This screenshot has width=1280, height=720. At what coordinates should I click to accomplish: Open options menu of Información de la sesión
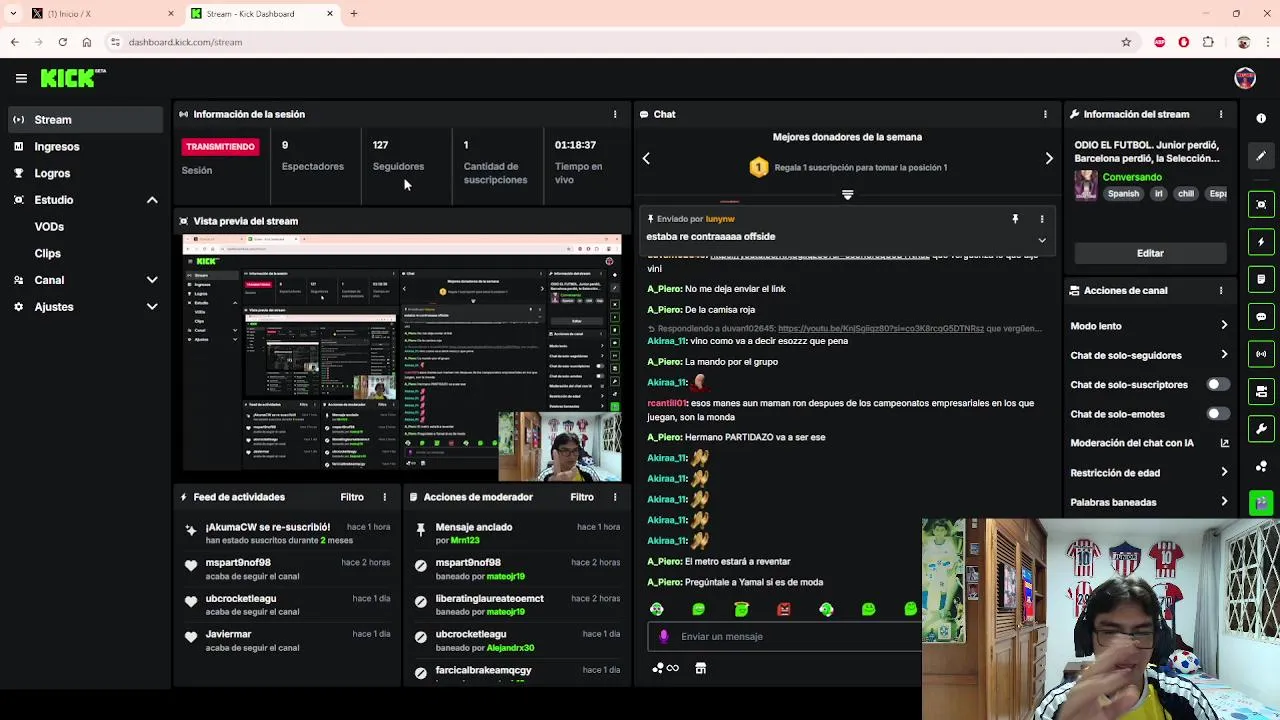[615, 114]
